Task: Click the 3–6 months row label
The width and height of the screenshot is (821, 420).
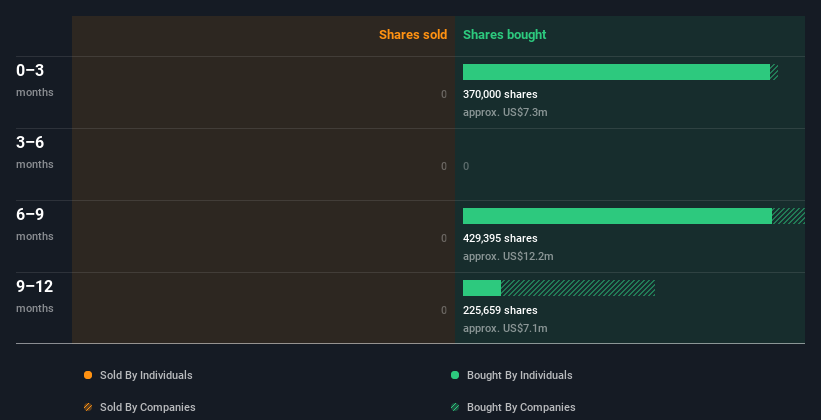Action: (x=35, y=152)
